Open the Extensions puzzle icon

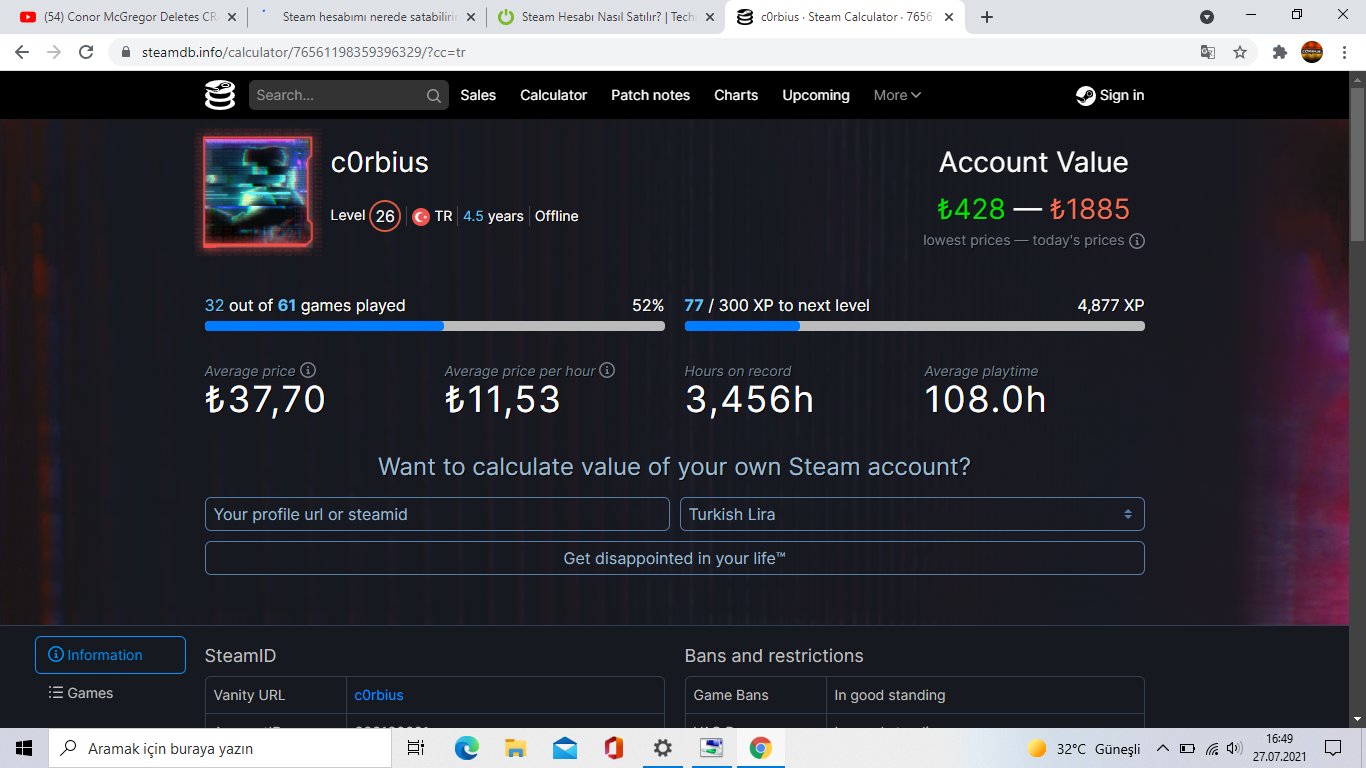1279,52
